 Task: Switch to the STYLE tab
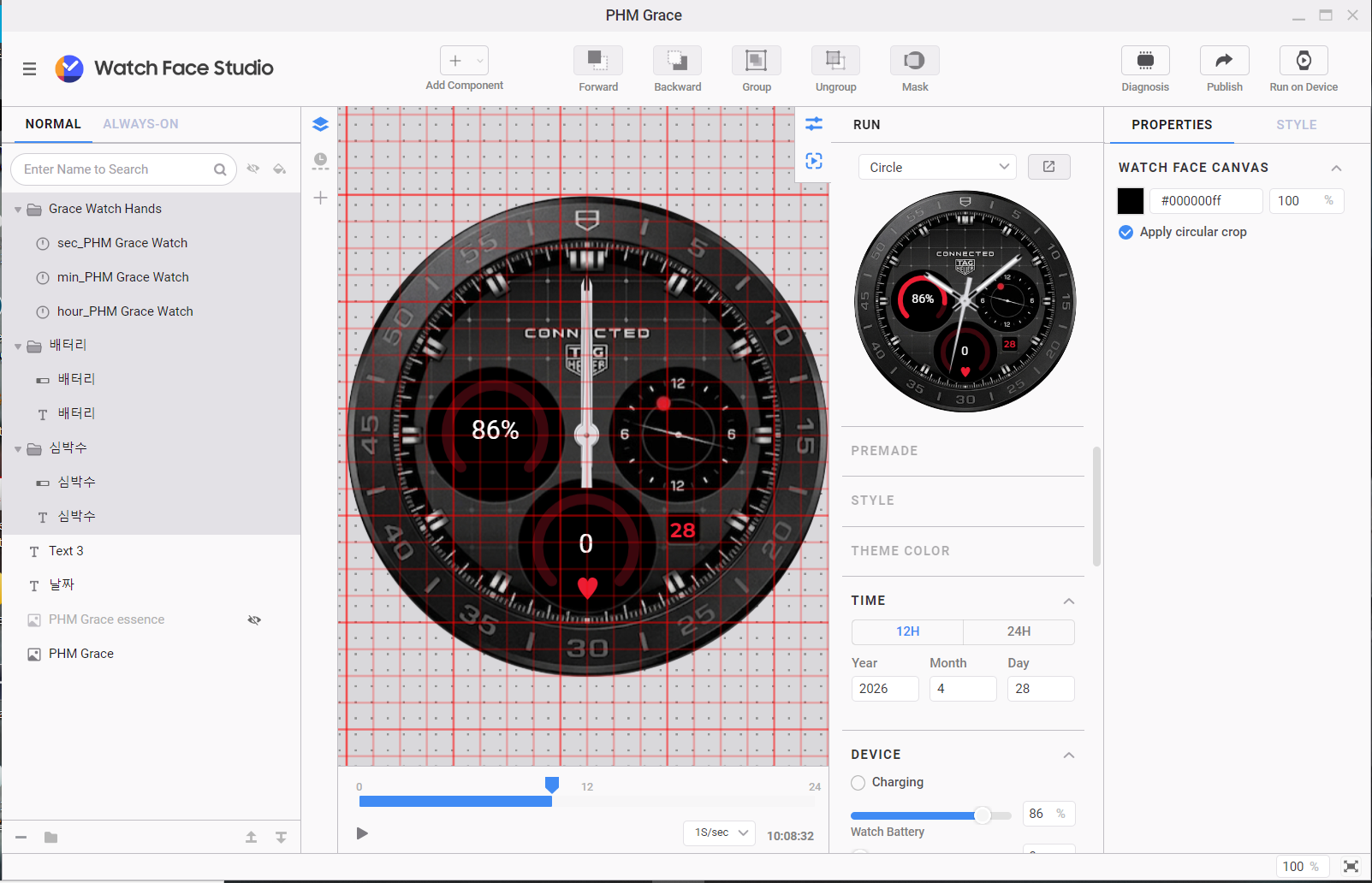click(1296, 125)
